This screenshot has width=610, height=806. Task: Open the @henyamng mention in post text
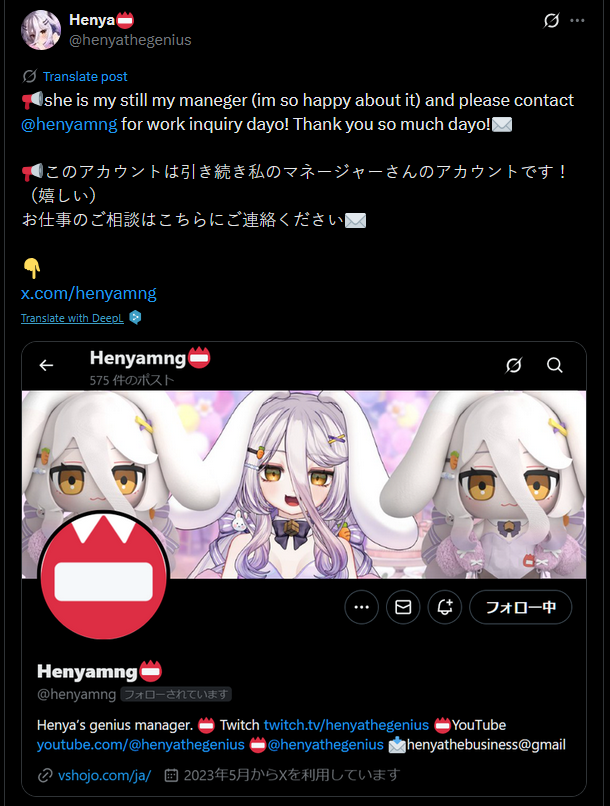[69, 124]
